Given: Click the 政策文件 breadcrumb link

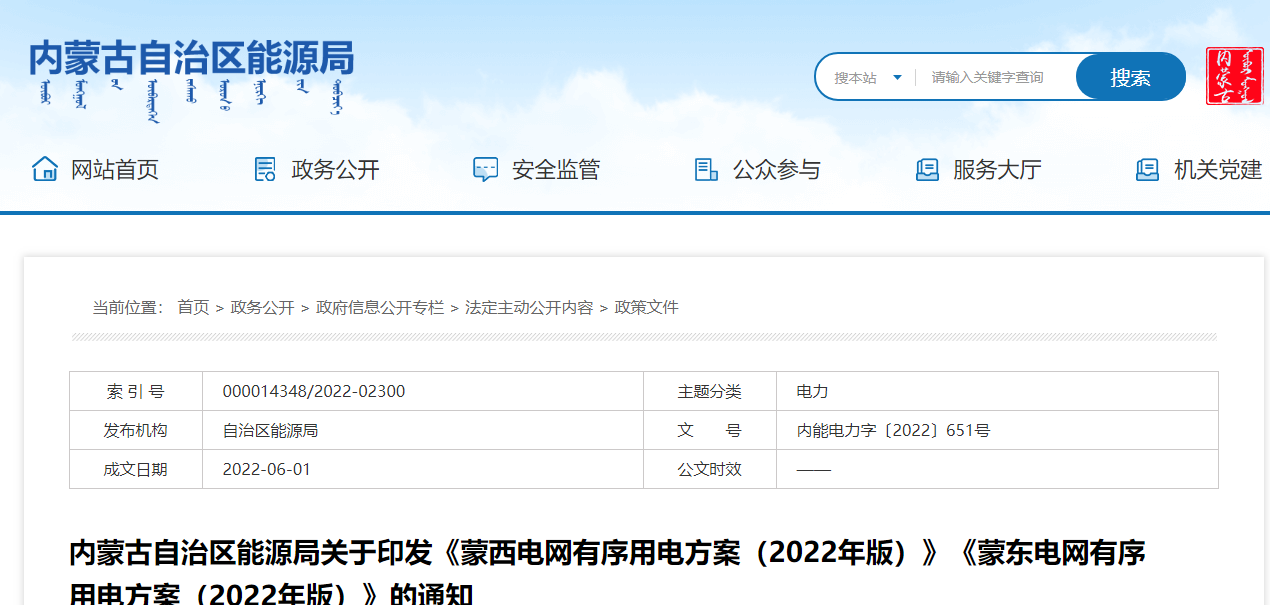Looking at the screenshot, I should coord(646,307).
